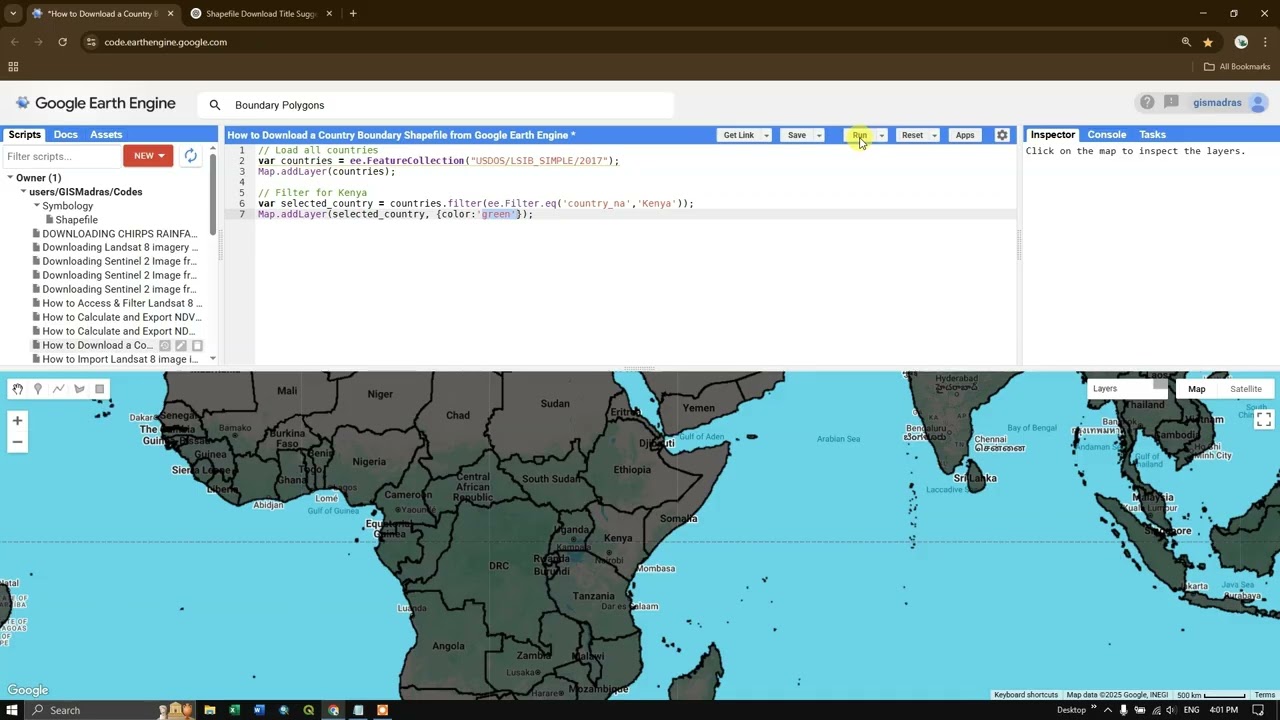Click the Filter scripts input field

62,156
